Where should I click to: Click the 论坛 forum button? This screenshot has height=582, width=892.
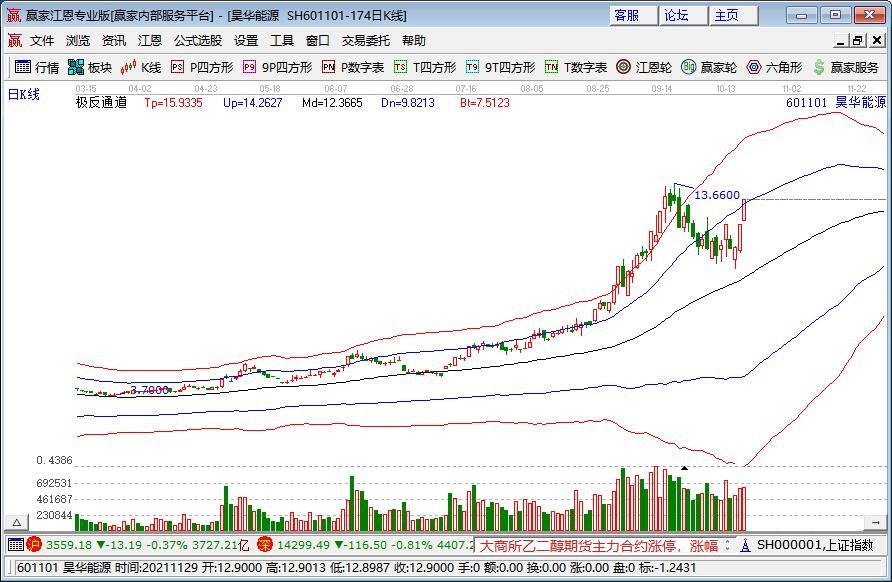pyautogui.click(x=683, y=15)
